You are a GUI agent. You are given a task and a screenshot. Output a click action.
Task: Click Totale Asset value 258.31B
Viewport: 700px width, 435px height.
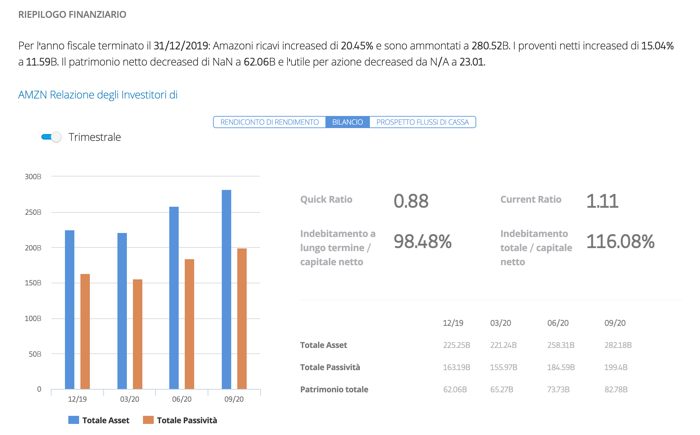tap(561, 345)
